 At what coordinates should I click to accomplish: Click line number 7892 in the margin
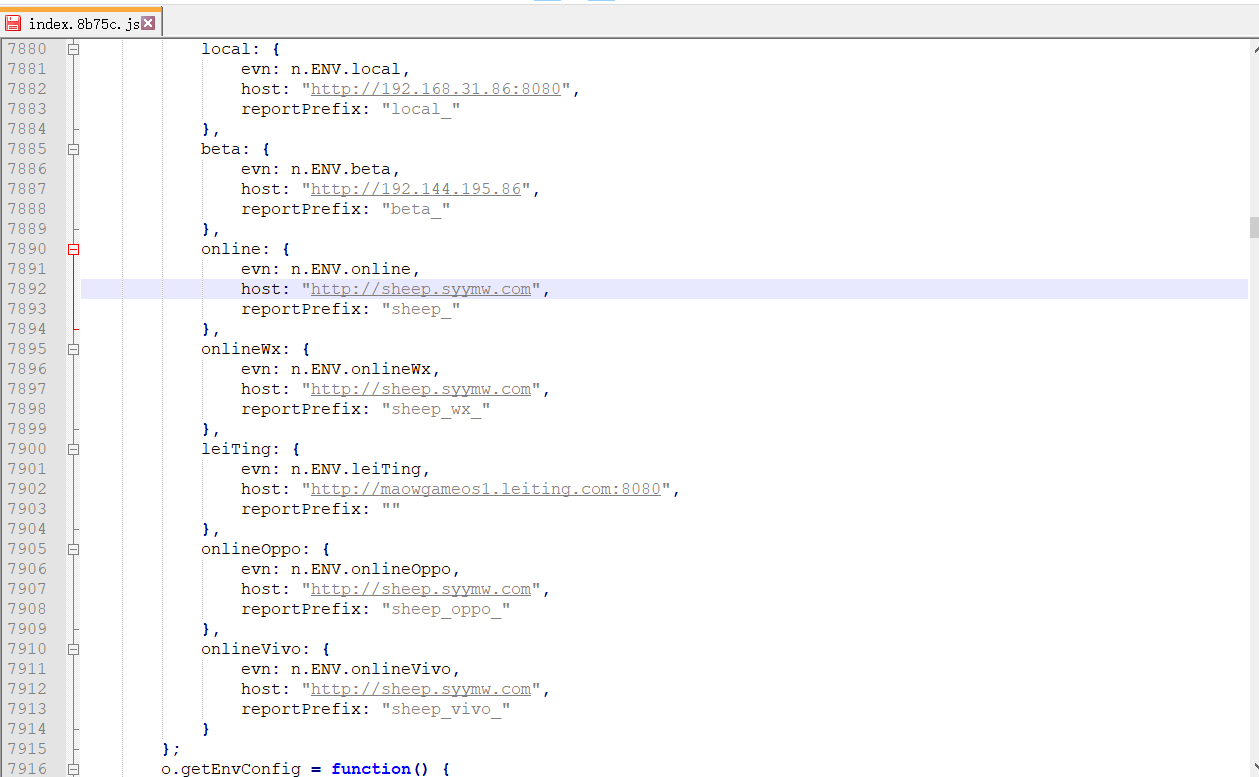point(27,289)
